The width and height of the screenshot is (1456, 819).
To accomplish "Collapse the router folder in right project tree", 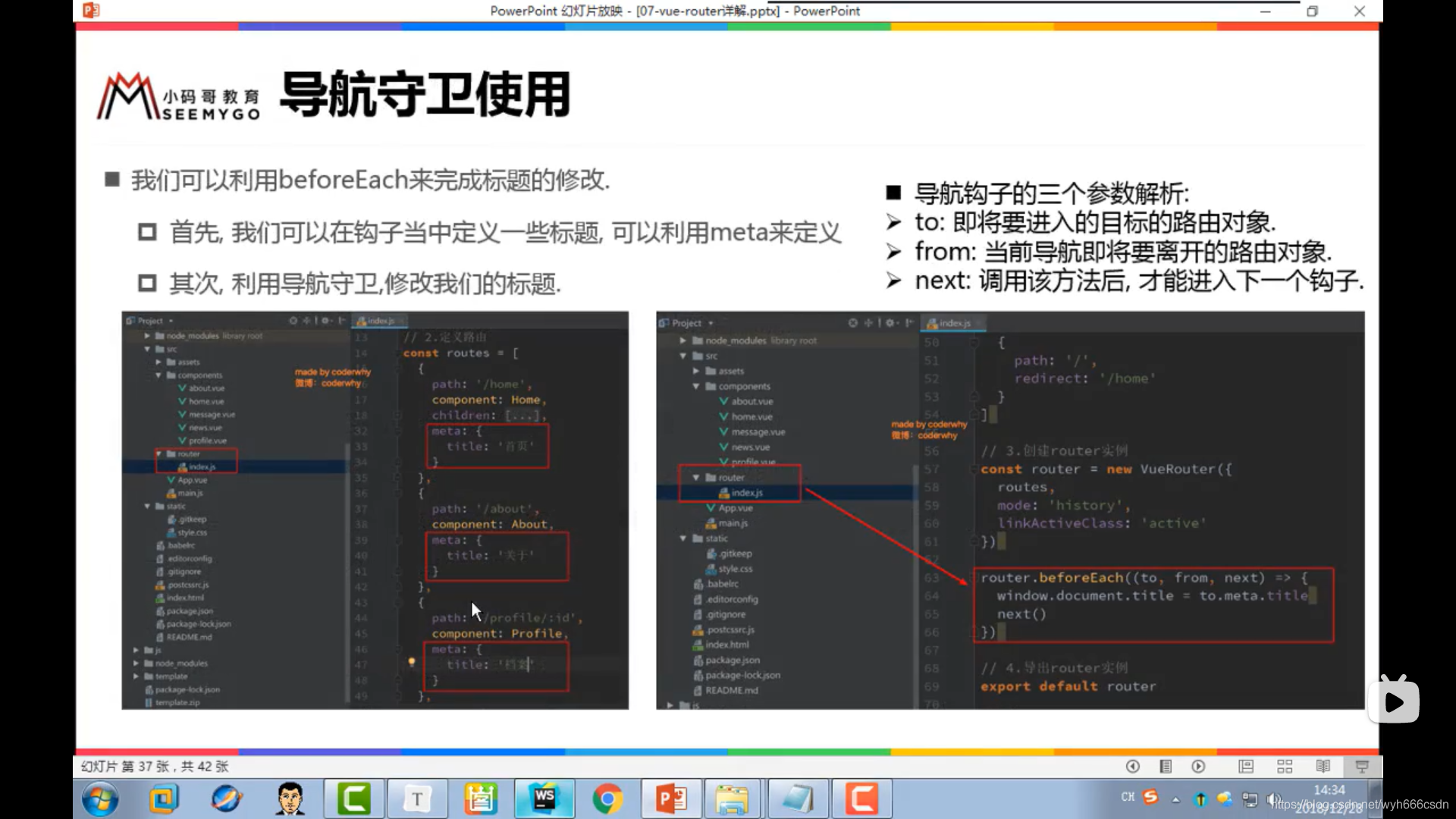I will coord(695,478).
